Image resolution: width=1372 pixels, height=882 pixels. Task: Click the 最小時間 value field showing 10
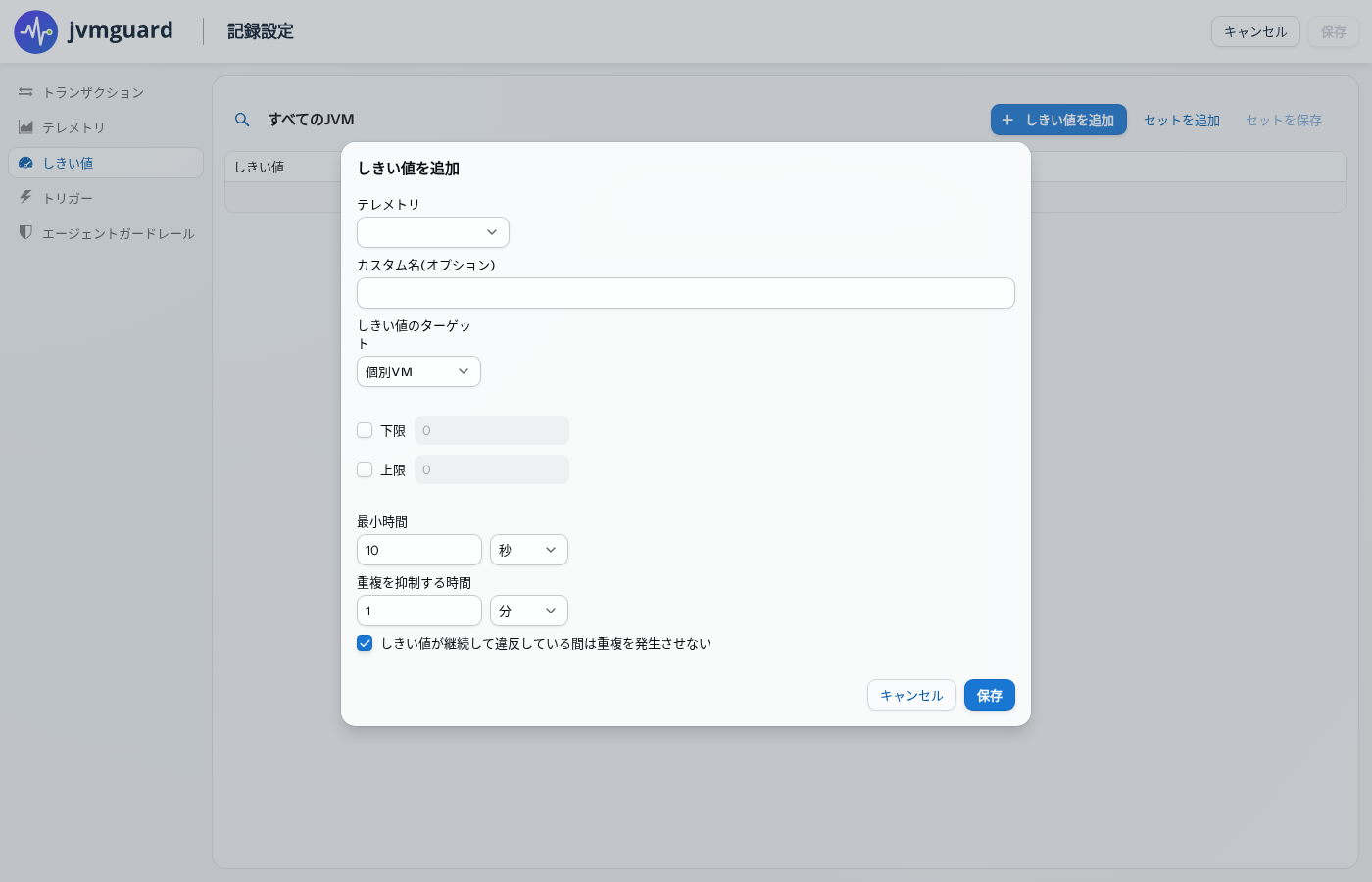[x=419, y=550]
